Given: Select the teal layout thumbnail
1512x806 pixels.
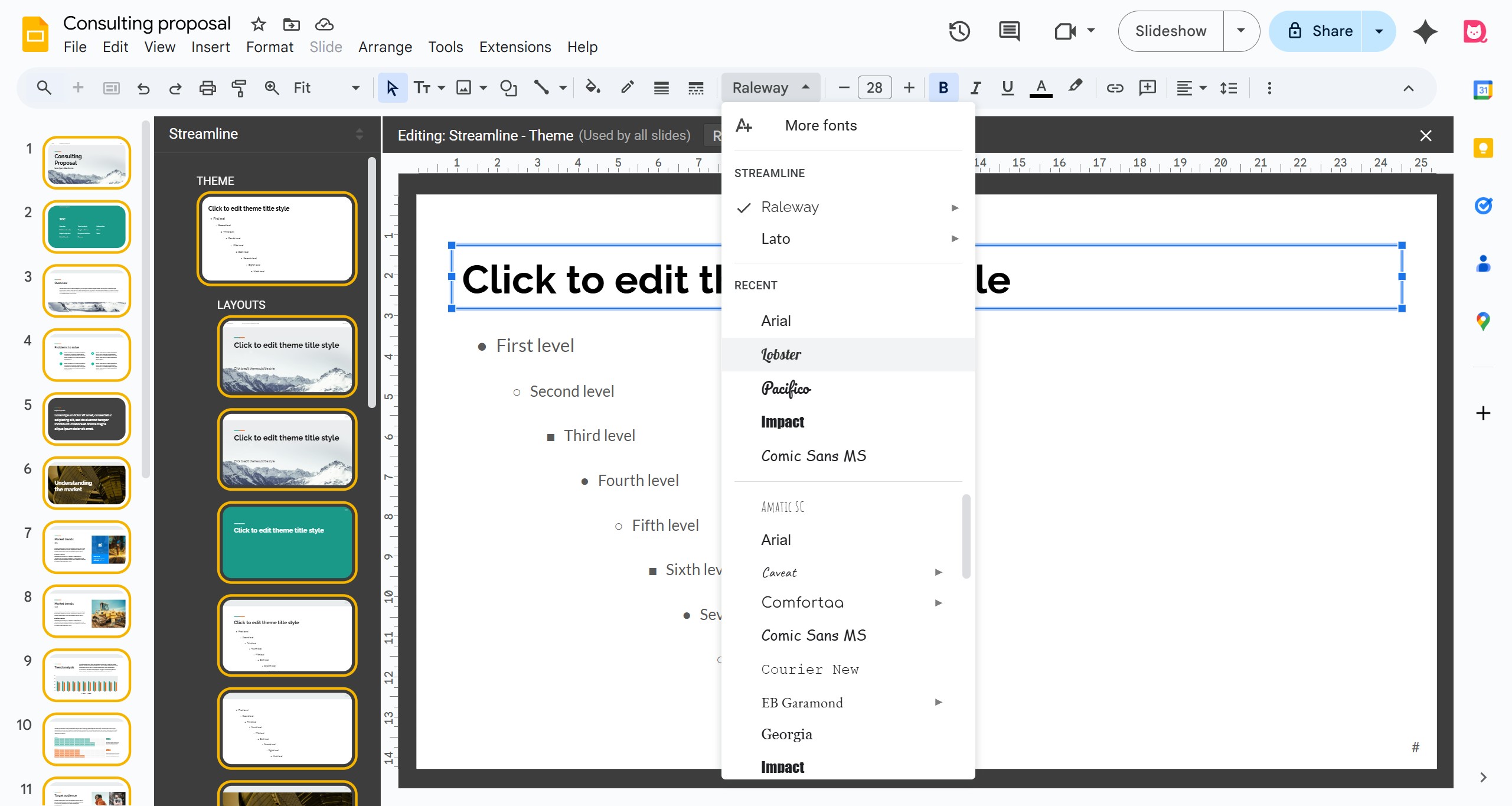Looking at the screenshot, I should click(x=287, y=542).
